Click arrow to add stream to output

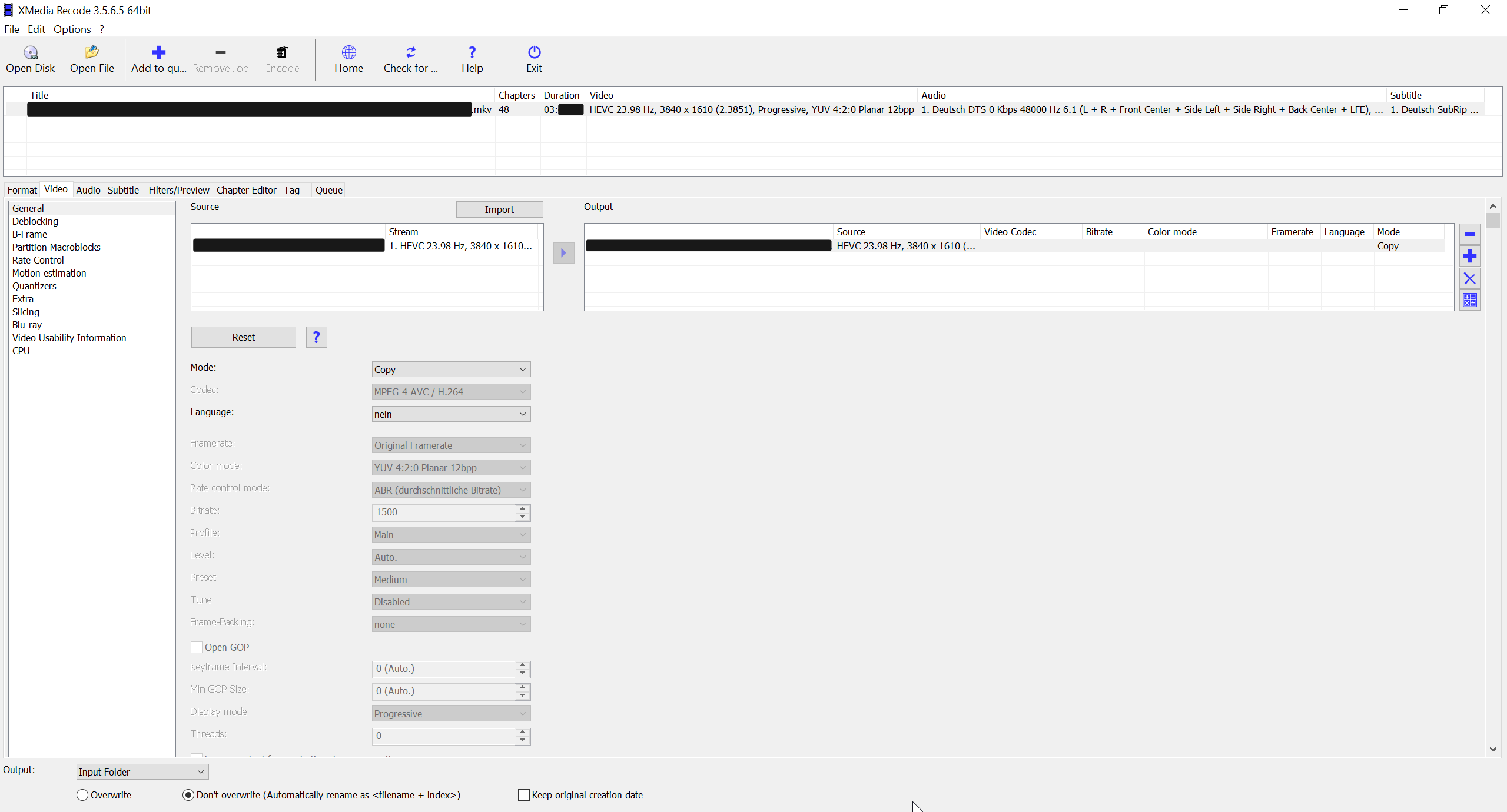pos(563,253)
